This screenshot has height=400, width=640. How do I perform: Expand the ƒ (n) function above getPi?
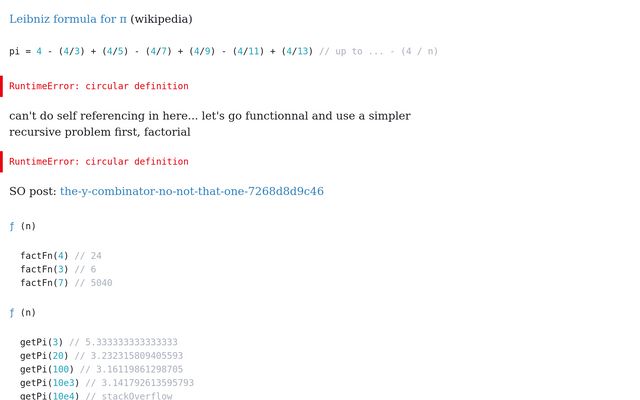[x=22, y=312]
